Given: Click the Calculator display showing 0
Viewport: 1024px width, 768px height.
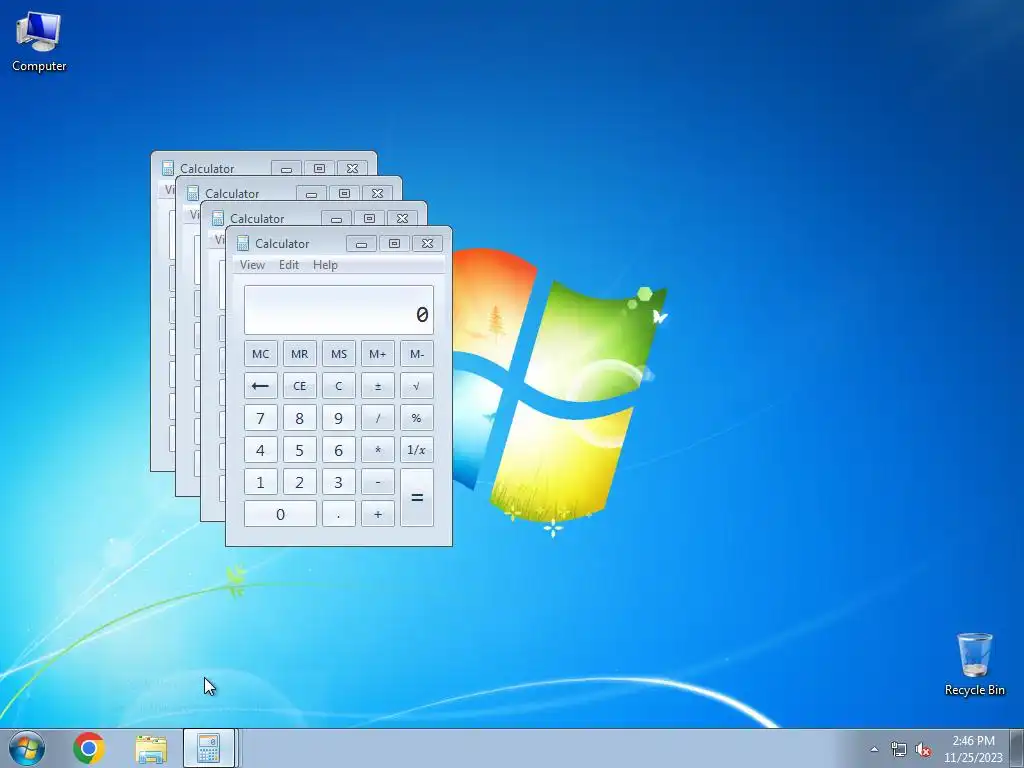Looking at the screenshot, I should (338, 310).
